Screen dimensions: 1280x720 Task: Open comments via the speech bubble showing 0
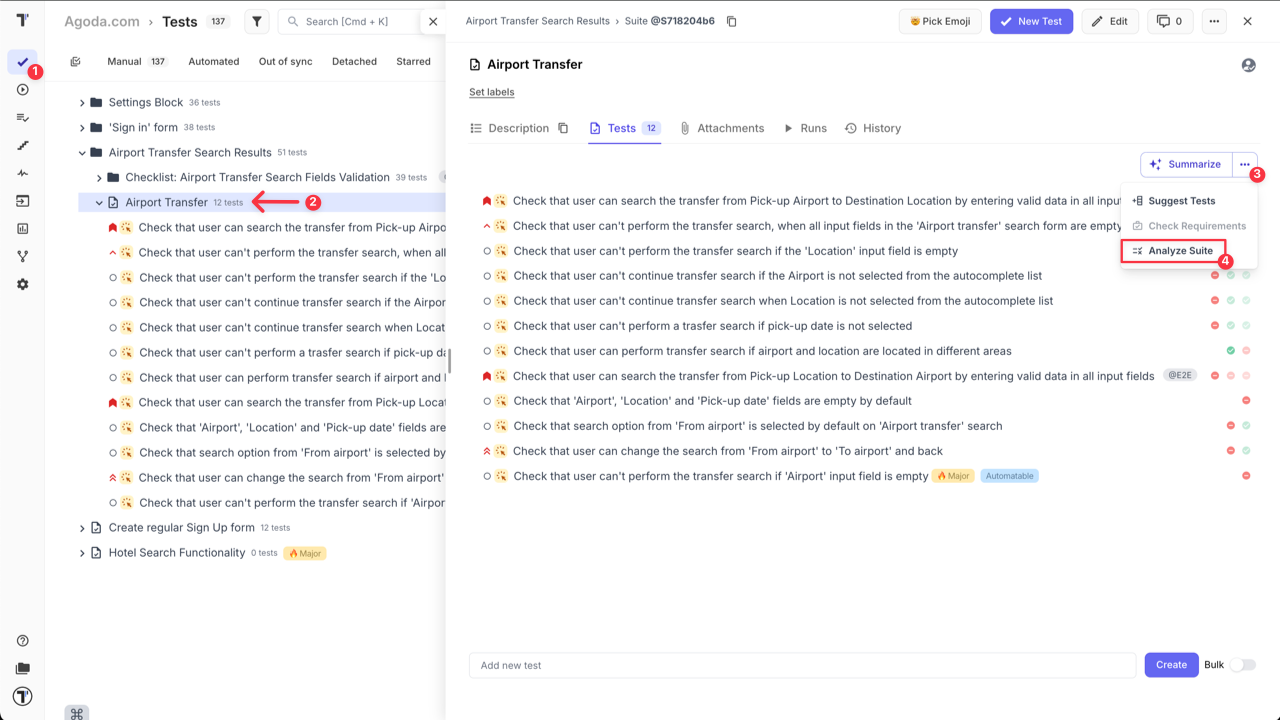pos(1169,20)
